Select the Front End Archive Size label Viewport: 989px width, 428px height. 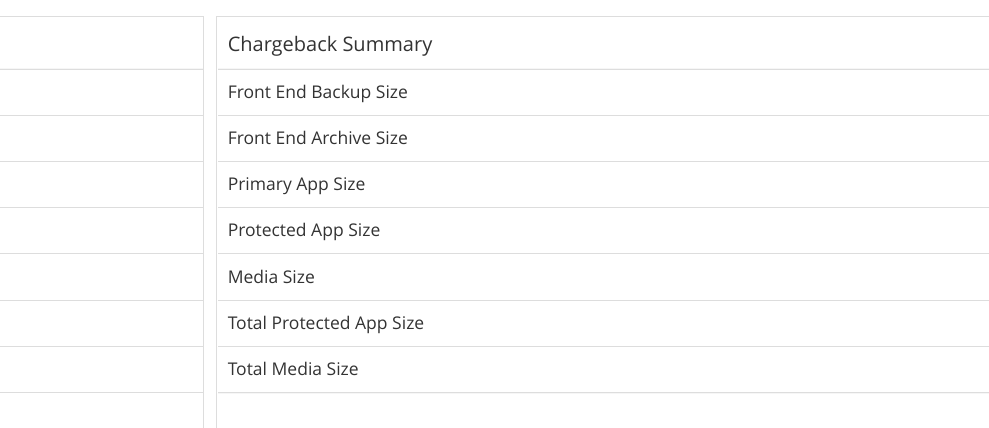pos(317,138)
